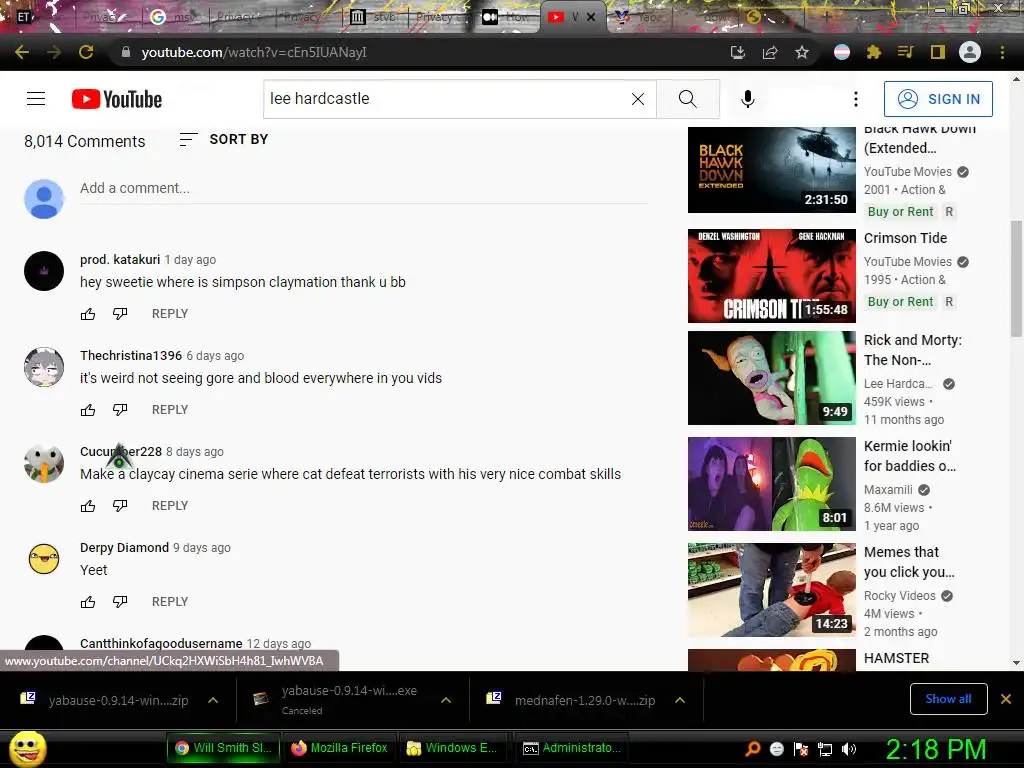1024x768 pixels.
Task: Click the smiley Start button
Action: tap(27, 748)
